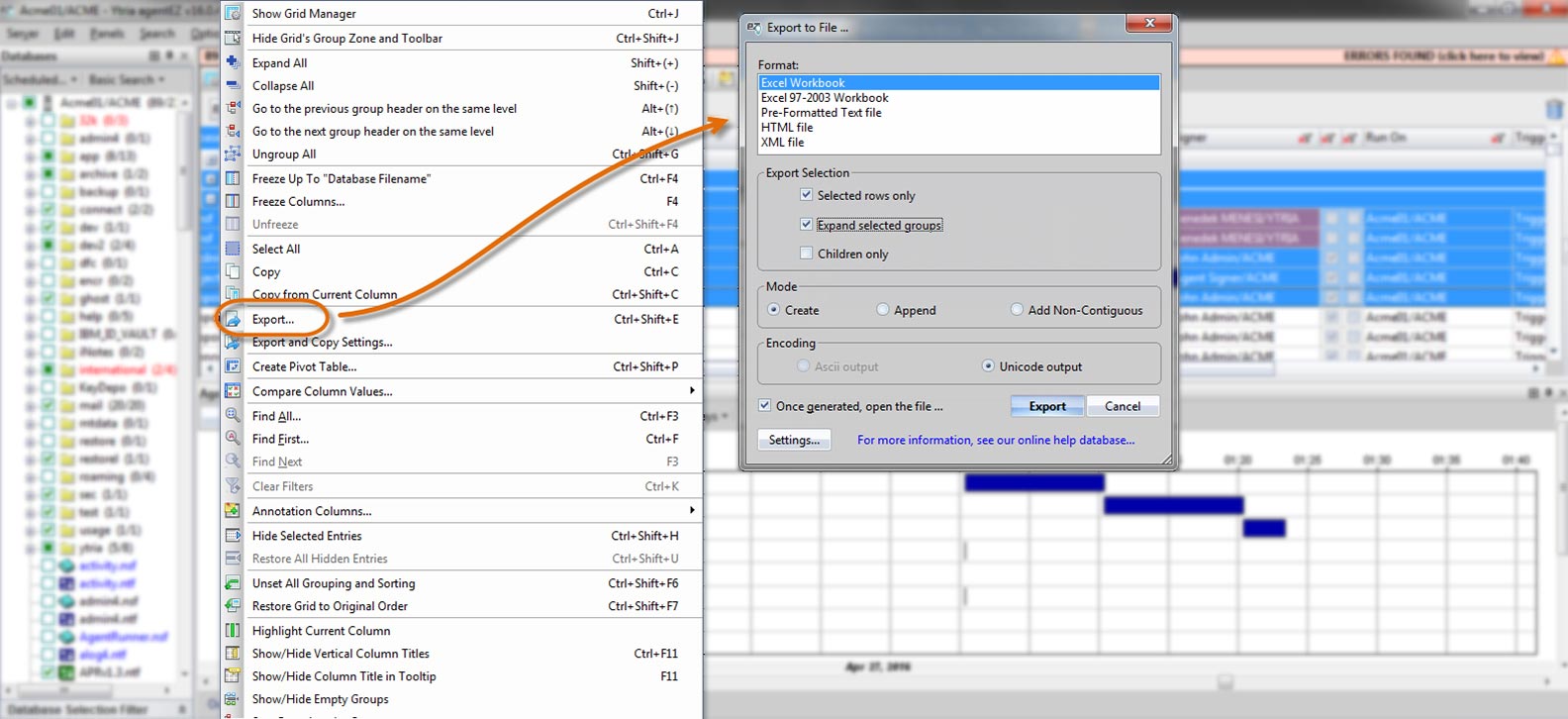Click the Cancel button in dialog
Image resolution: width=1568 pixels, height=719 pixels.
[1123, 406]
